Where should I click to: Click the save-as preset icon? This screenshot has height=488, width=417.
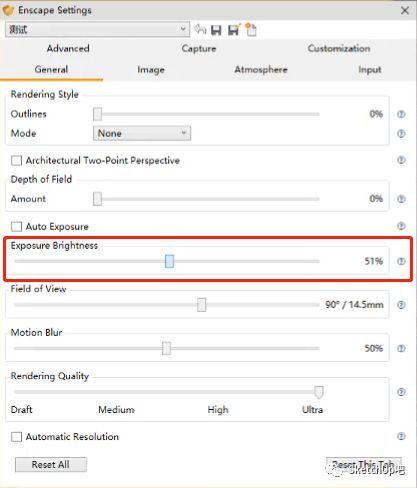click(234, 30)
